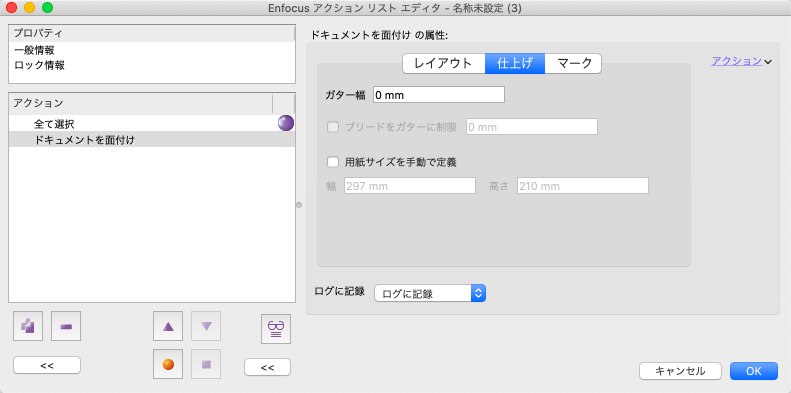The height and width of the screenshot is (393, 791).
Task: Open the glasses preview icon button
Action: coord(276,329)
